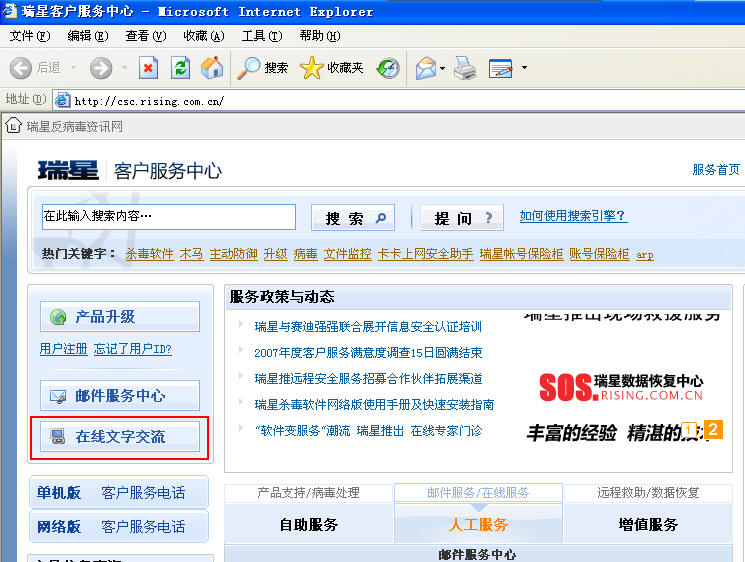Go to the Home page icon
745x562 pixels.
(x=212, y=68)
